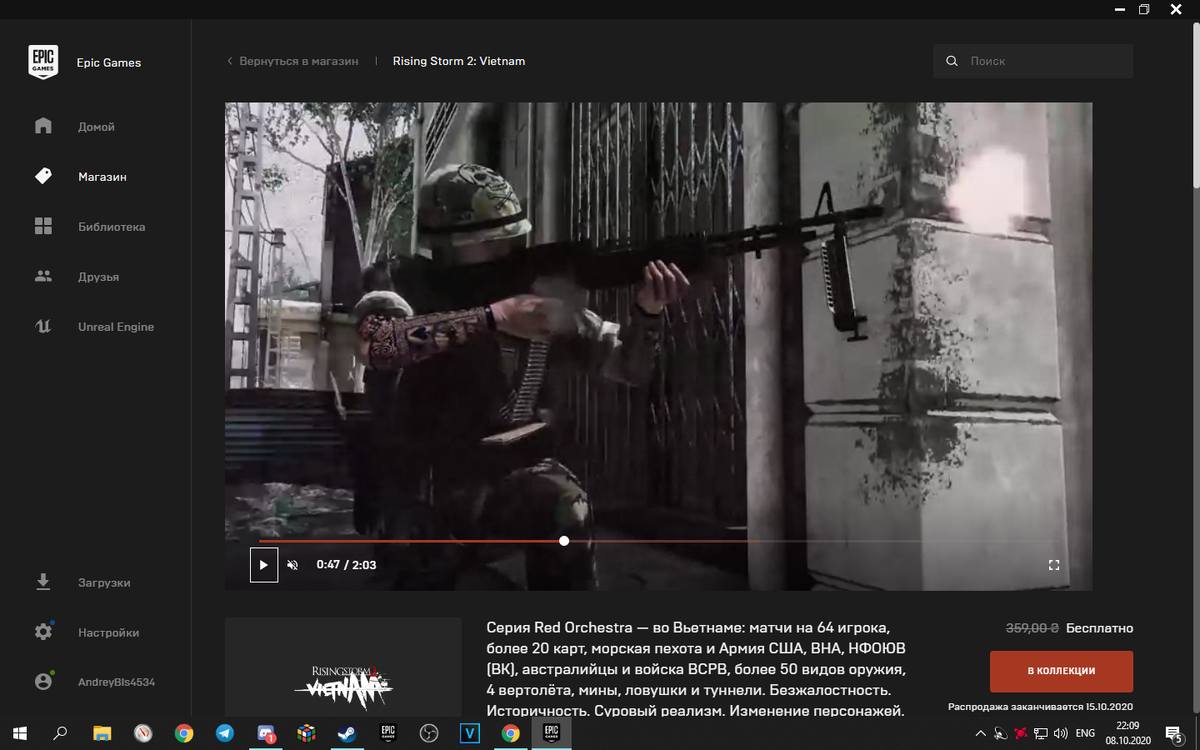The height and width of the screenshot is (750, 1200).
Task: Open the Unreal Engine section
Action: 95,327
